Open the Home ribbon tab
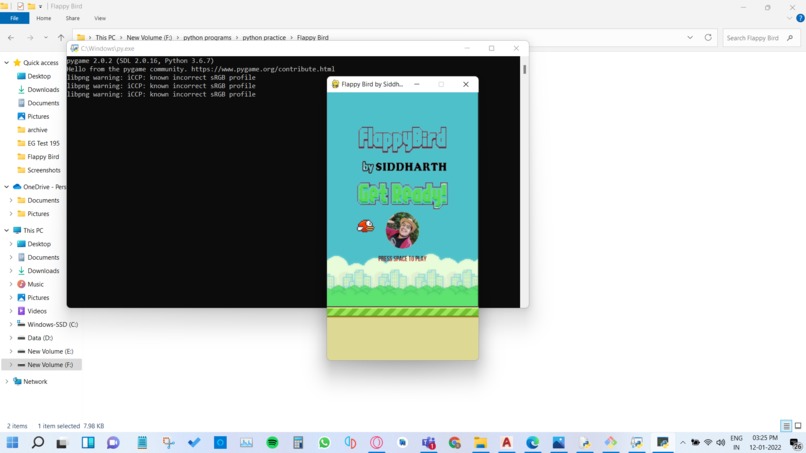806x453 pixels. 44,18
